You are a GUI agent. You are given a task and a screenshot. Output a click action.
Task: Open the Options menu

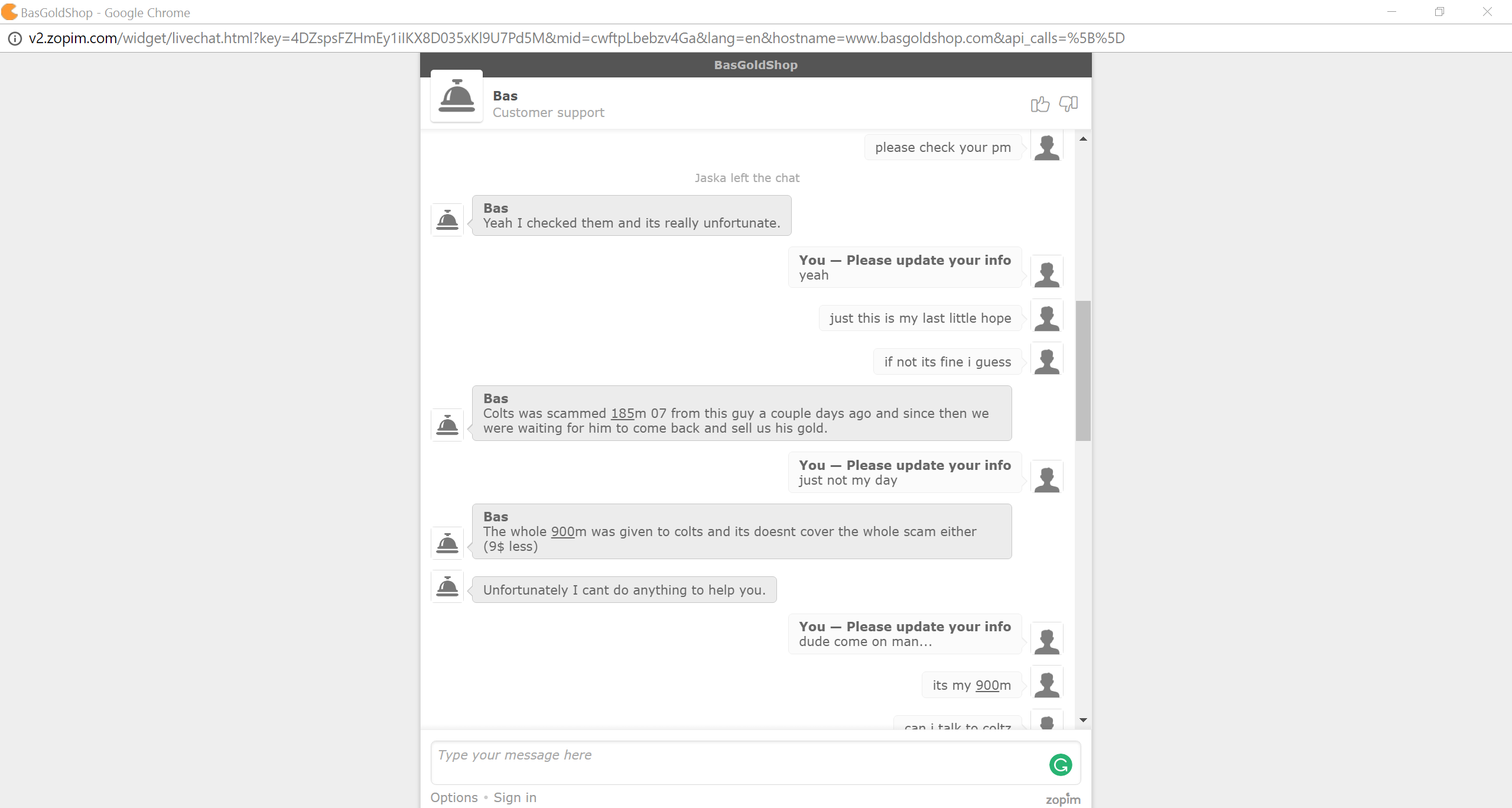(x=454, y=797)
